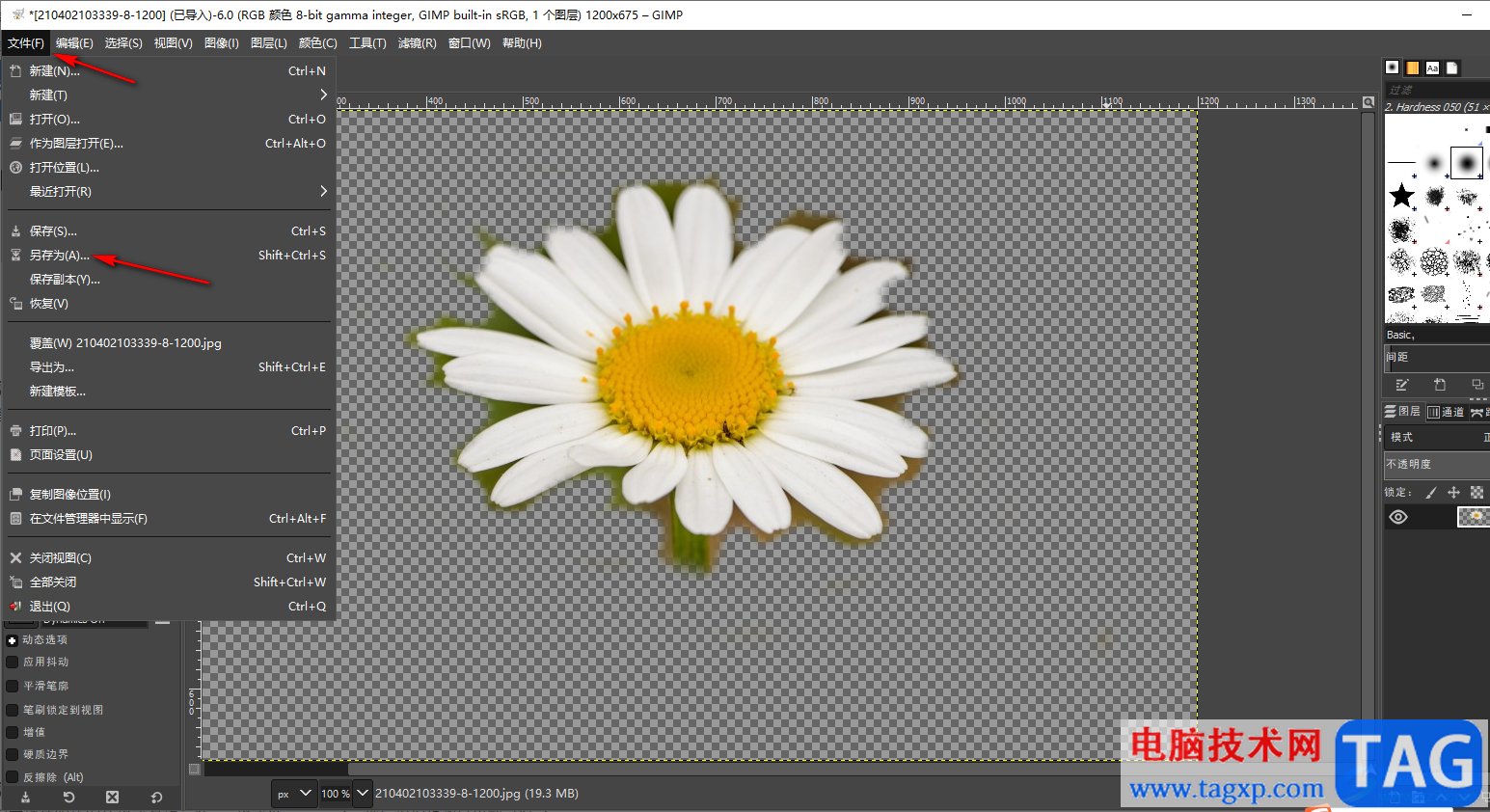The width and height of the screenshot is (1490, 812).
Task: Open the zoom percentage dropdown arrow
Action: 363,794
